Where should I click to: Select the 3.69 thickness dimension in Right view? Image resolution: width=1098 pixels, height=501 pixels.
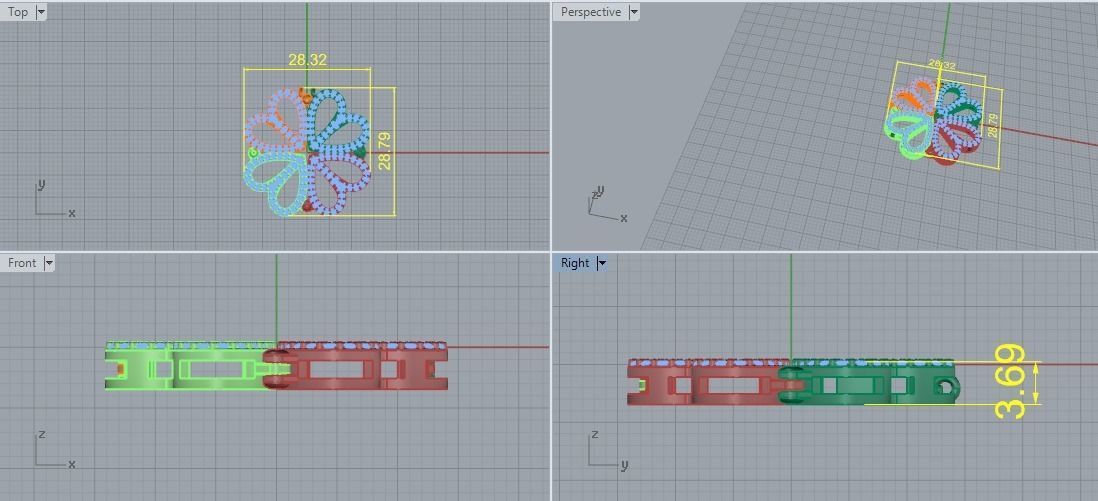[1010, 382]
